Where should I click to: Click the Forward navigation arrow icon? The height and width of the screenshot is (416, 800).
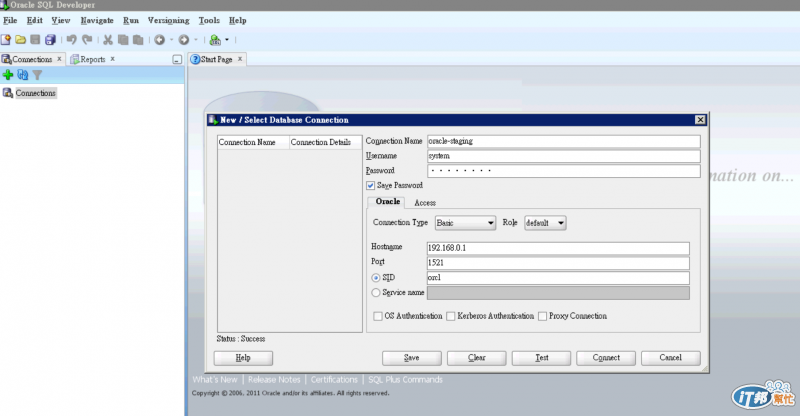point(184,40)
